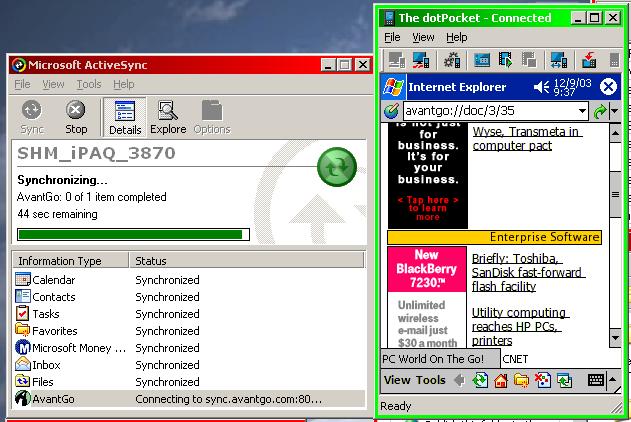Open 'Utility computing reaches HP PCs, printers' link
This screenshot has width=631, height=422.
(x=520, y=326)
